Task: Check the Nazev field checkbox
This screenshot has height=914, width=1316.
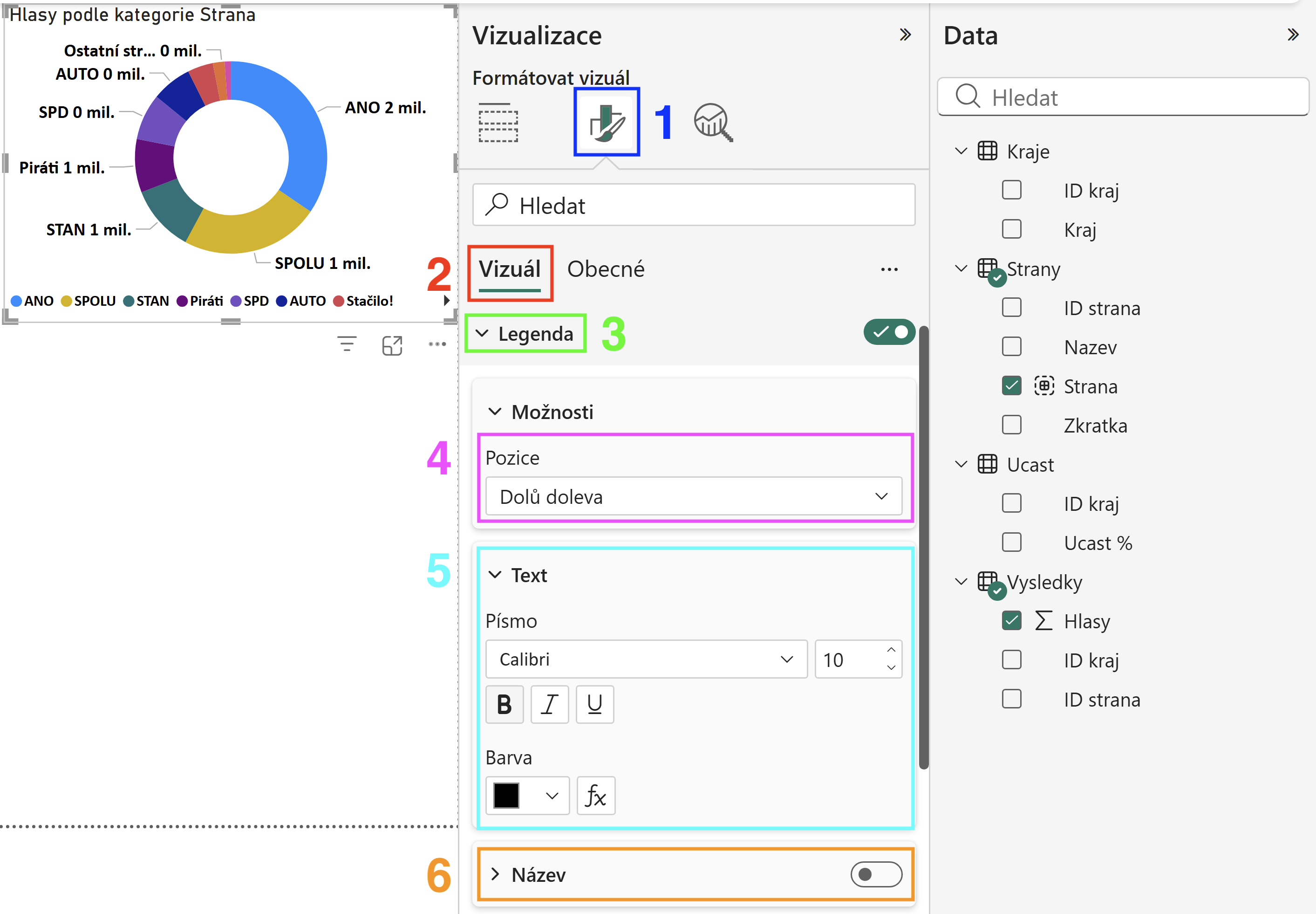Action: pos(1011,346)
